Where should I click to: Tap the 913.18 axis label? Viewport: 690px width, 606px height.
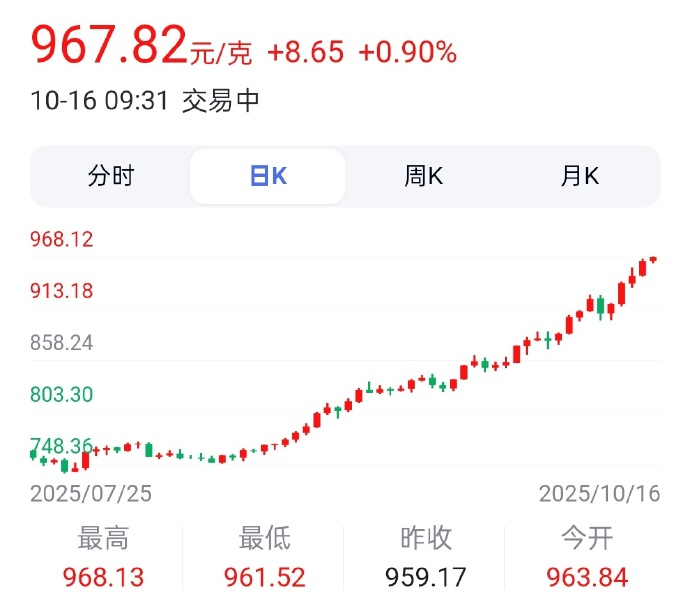coord(62,291)
